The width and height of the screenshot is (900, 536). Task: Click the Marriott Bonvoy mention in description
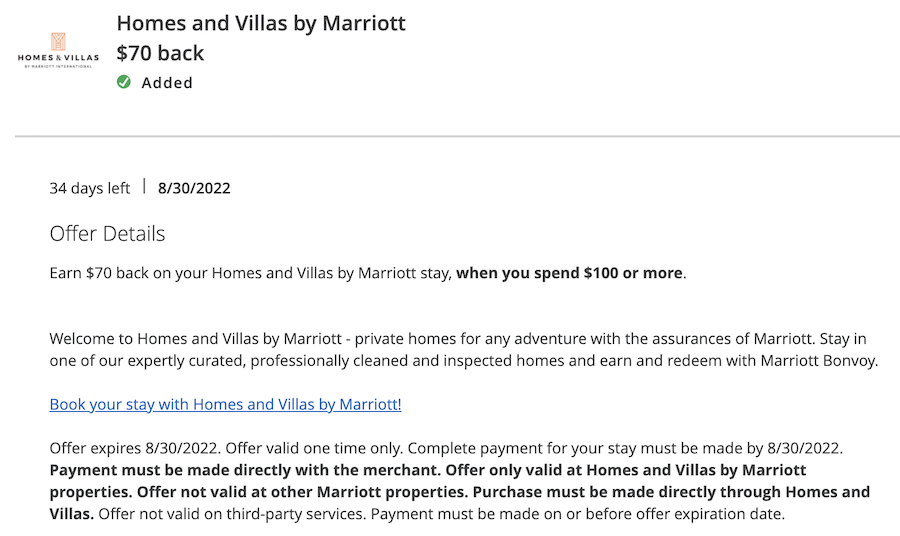point(818,360)
